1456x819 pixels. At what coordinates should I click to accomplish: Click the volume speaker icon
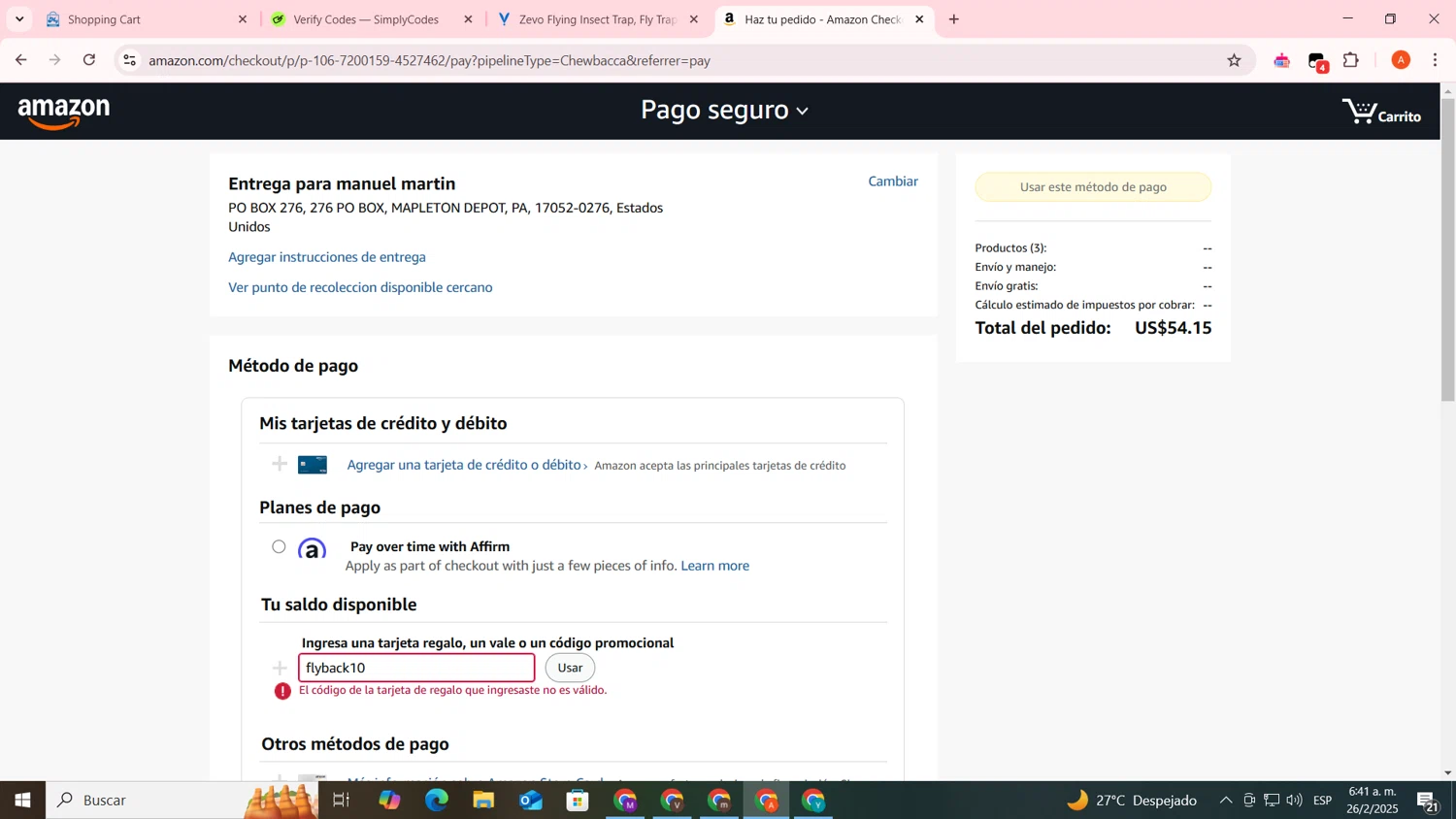1294,801
